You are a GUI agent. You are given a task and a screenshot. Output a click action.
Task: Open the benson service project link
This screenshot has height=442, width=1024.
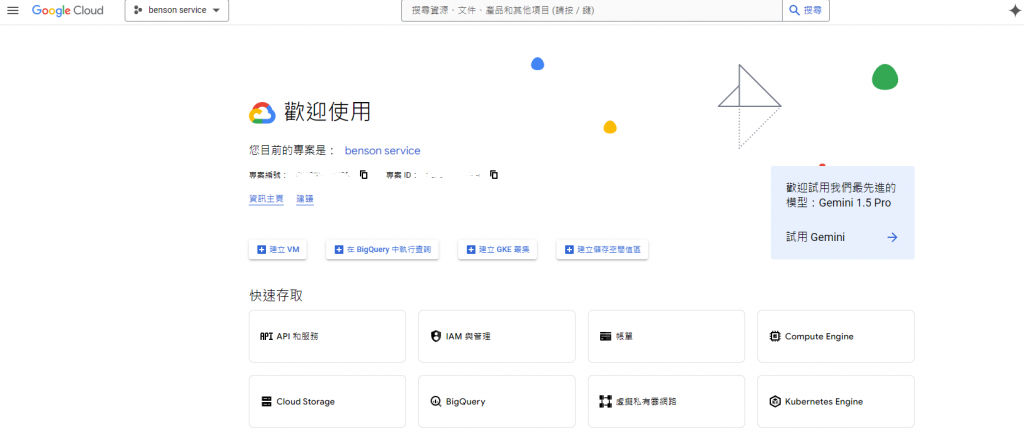coord(383,151)
